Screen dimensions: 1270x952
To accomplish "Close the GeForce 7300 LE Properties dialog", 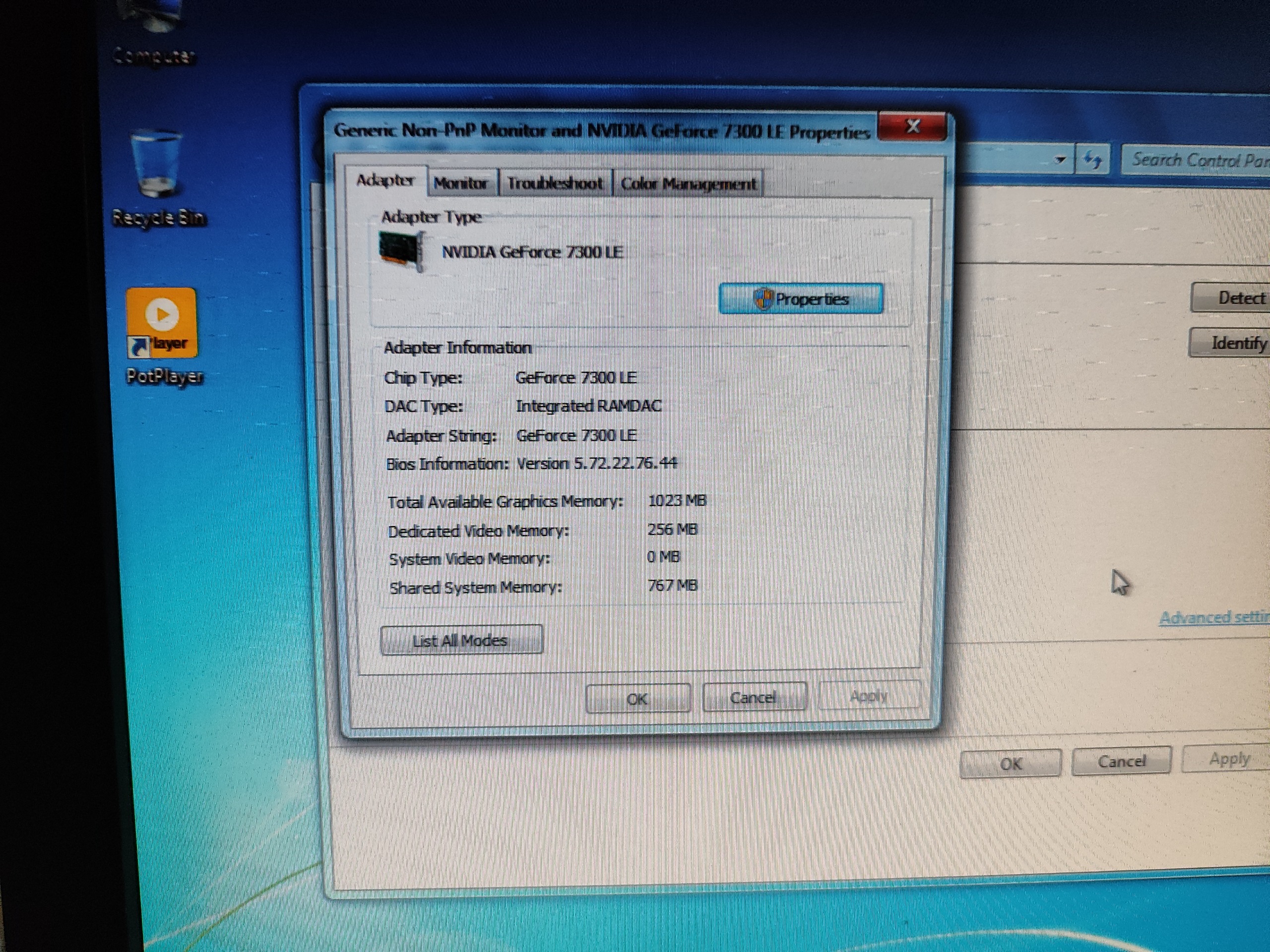I will [x=912, y=126].
